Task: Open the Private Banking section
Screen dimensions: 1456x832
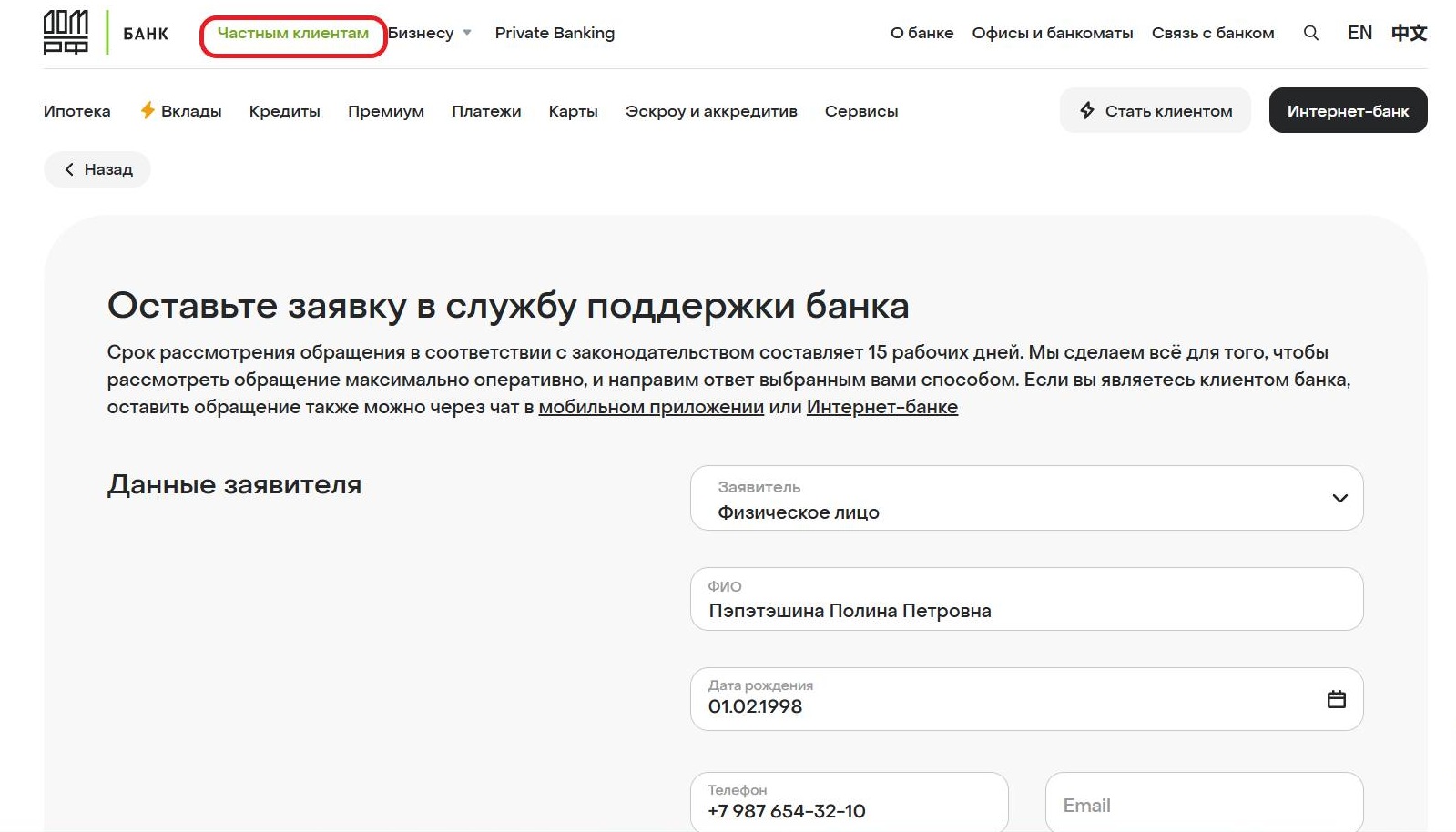Action: pos(555,33)
